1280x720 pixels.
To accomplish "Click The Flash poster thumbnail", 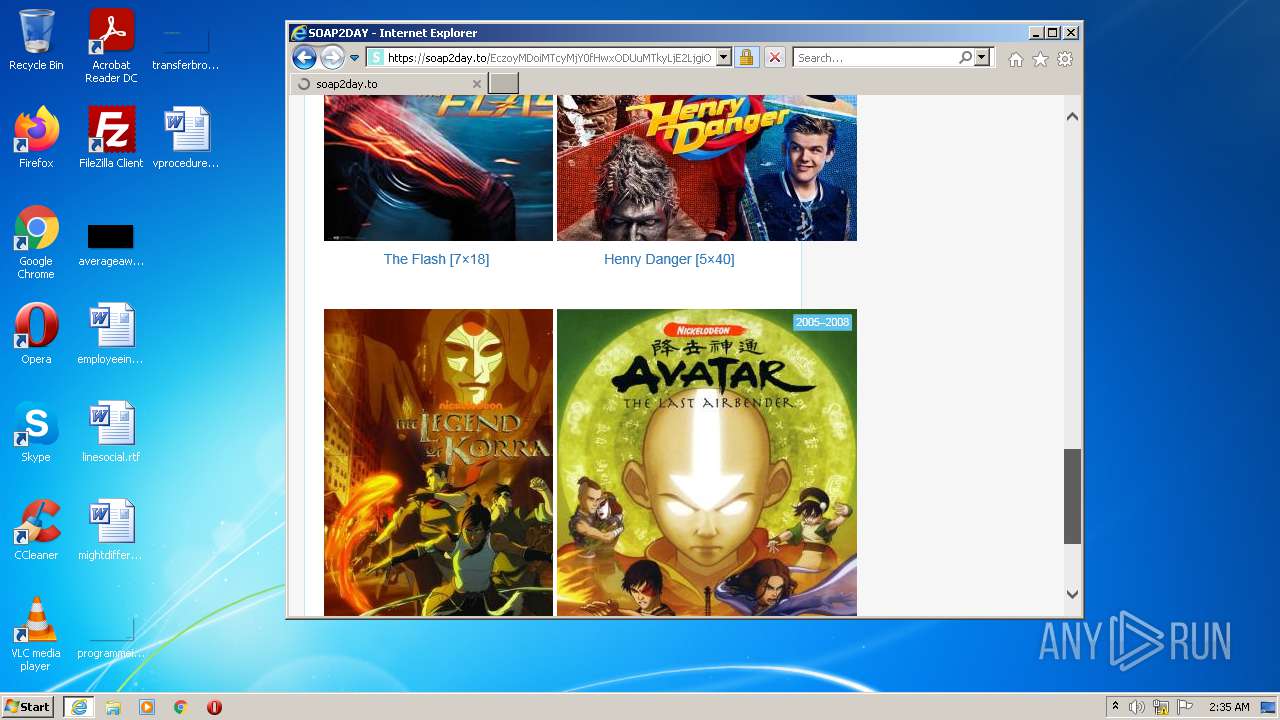I will tap(438, 168).
